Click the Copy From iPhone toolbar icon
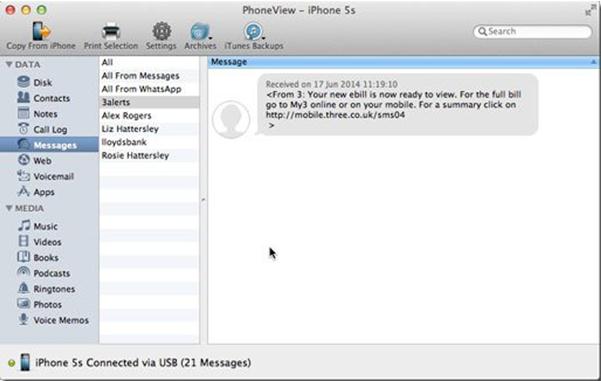This screenshot has height=381, width=601. (41, 31)
